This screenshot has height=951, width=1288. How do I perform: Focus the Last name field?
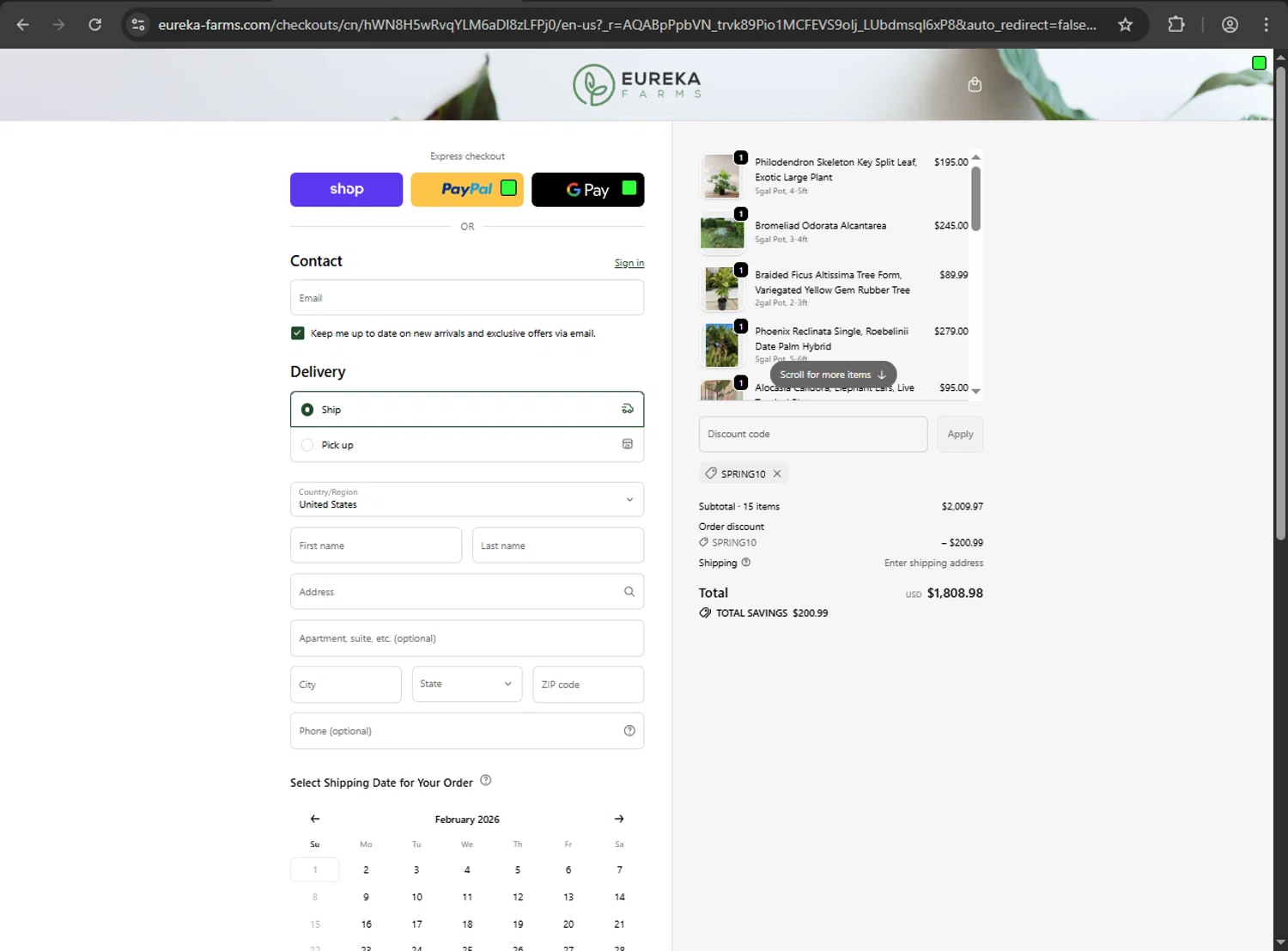pyautogui.click(x=558, y=546)
